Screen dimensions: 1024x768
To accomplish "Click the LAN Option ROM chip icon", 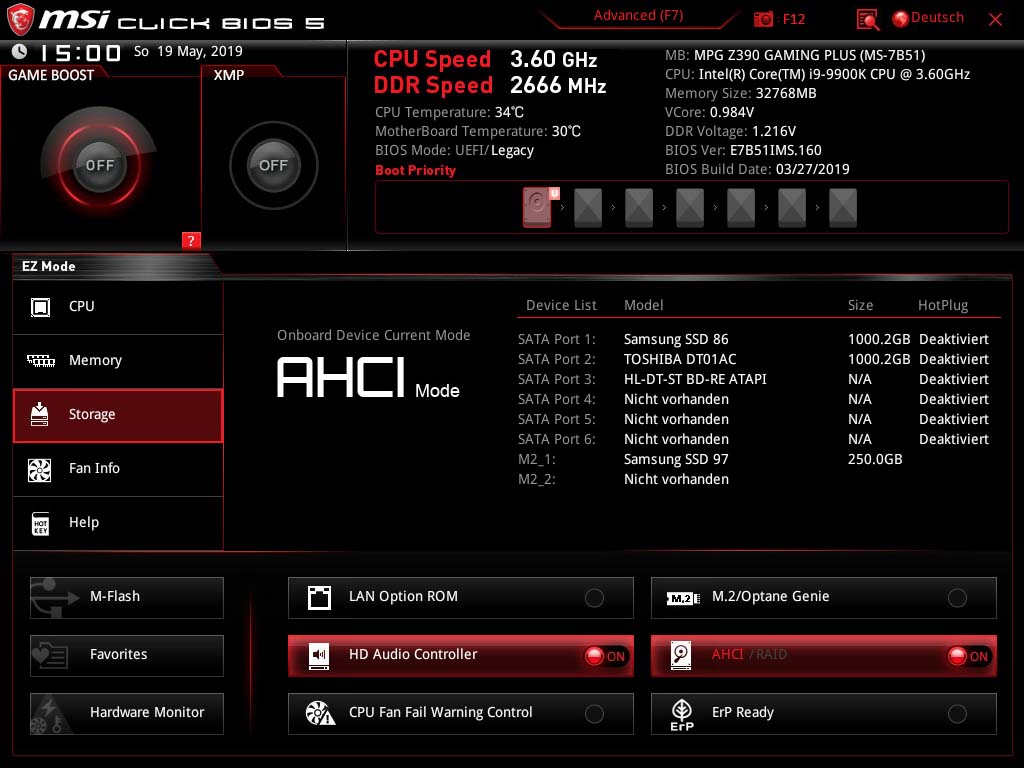I will pos(319,598).
